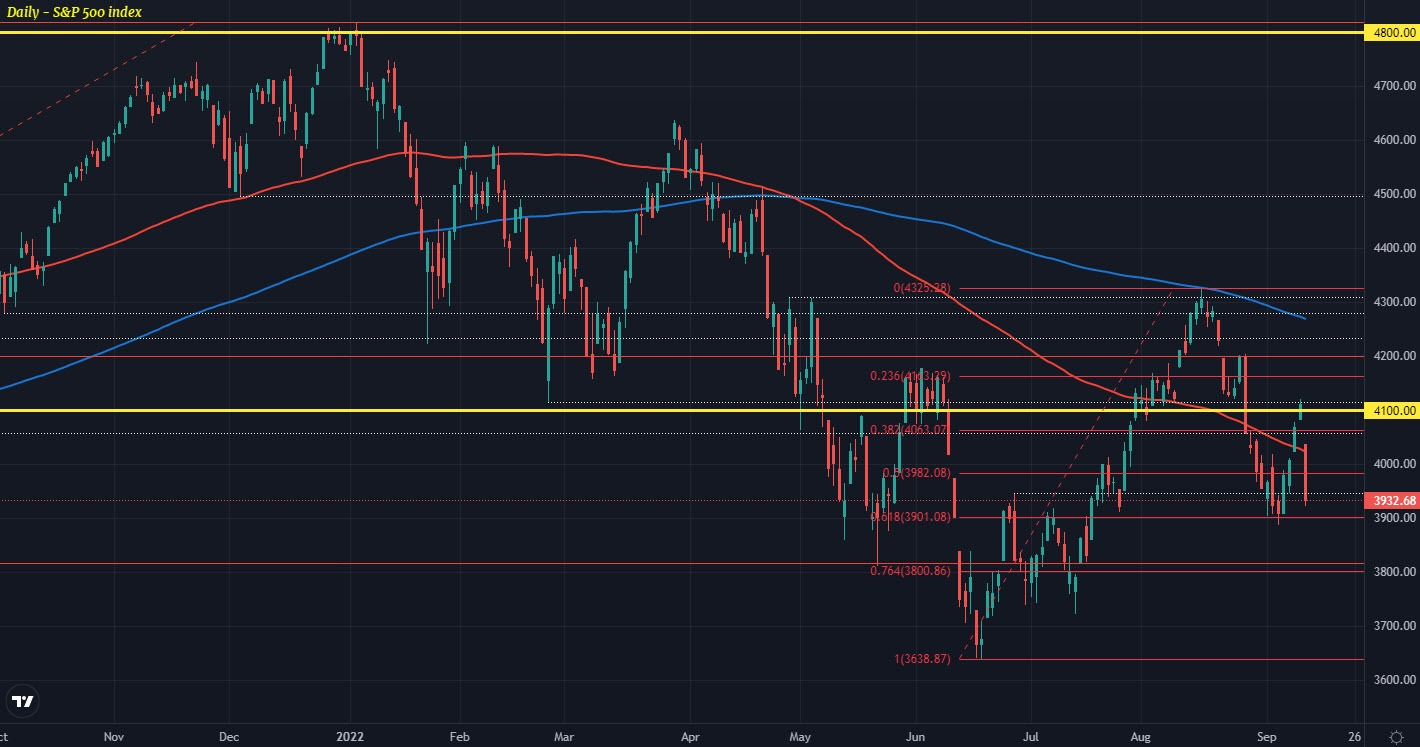The image size is (1420, 747).
Task: Select the highlighted 4800.00 price label
Action: point(1393,33)
